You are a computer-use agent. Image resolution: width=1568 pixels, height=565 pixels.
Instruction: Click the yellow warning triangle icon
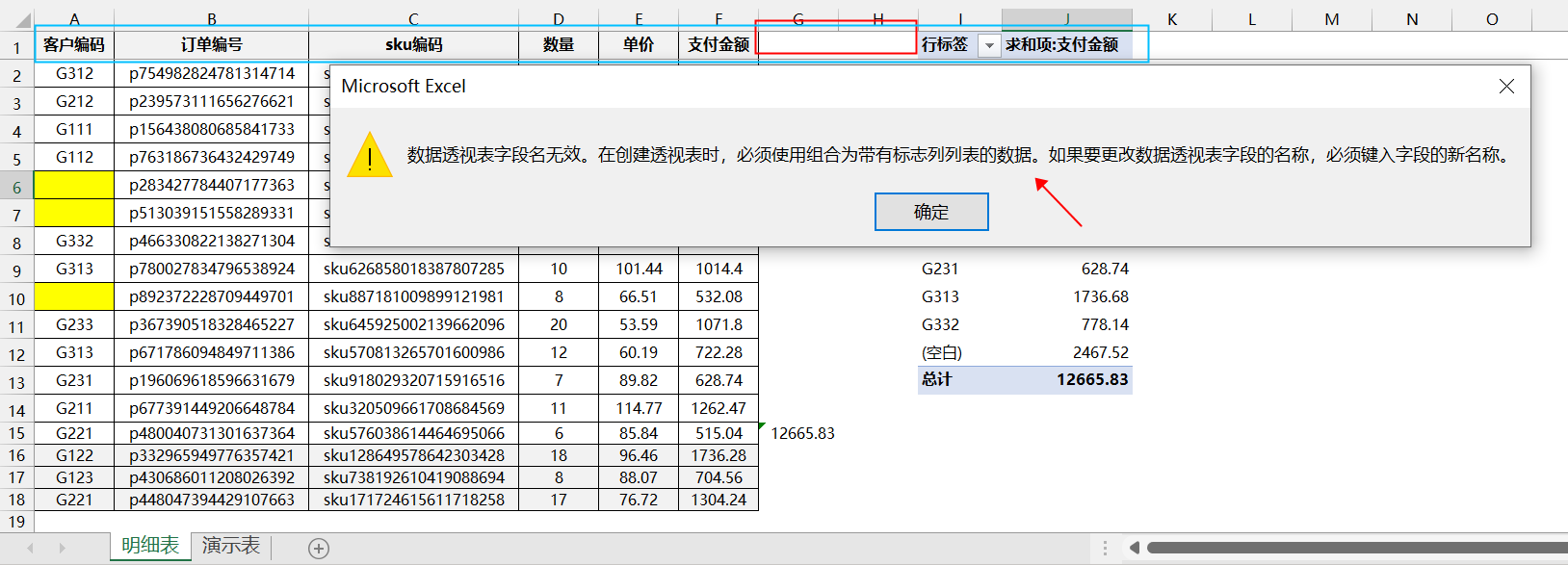coord(370,156)
